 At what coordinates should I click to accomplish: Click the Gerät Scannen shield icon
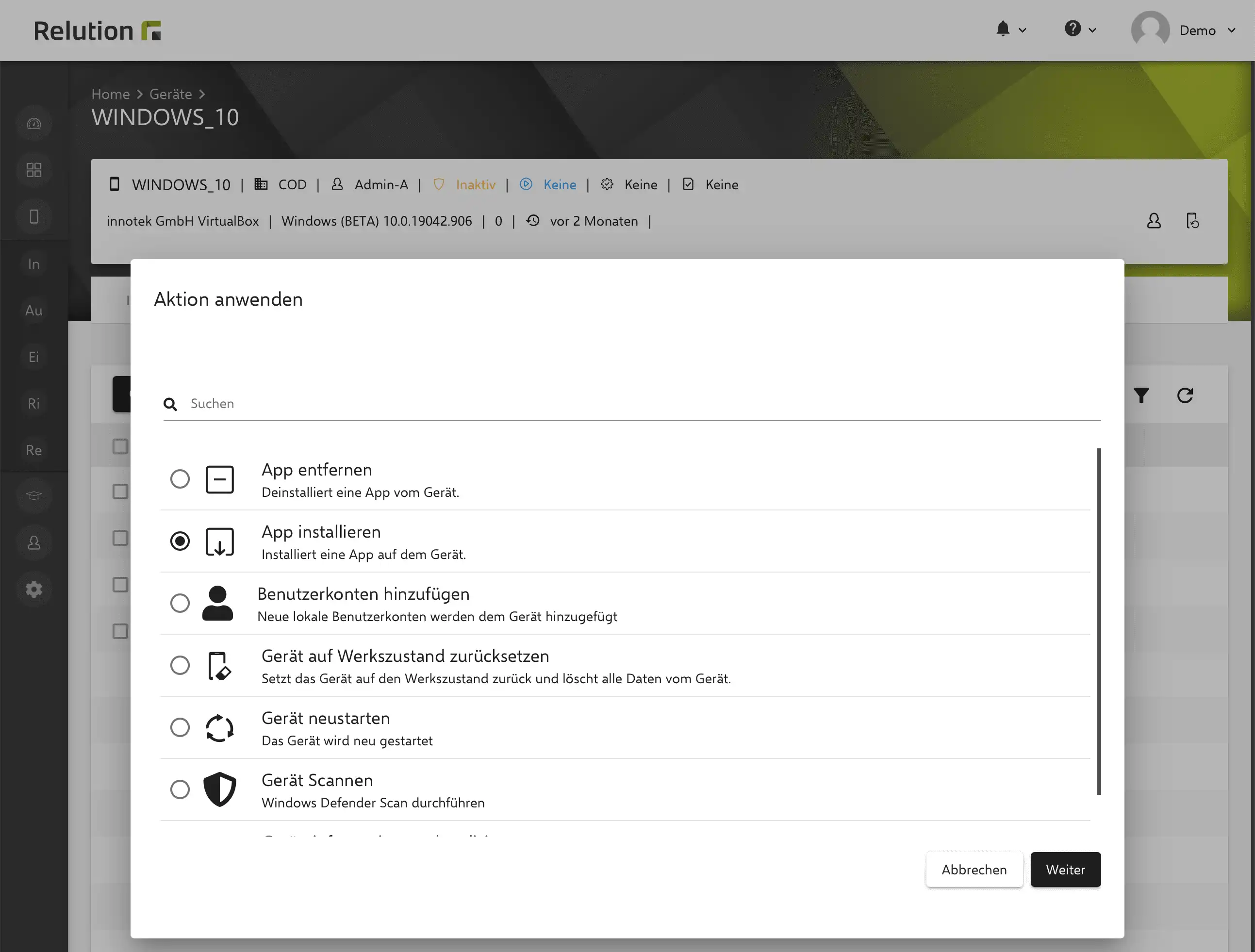219,789
